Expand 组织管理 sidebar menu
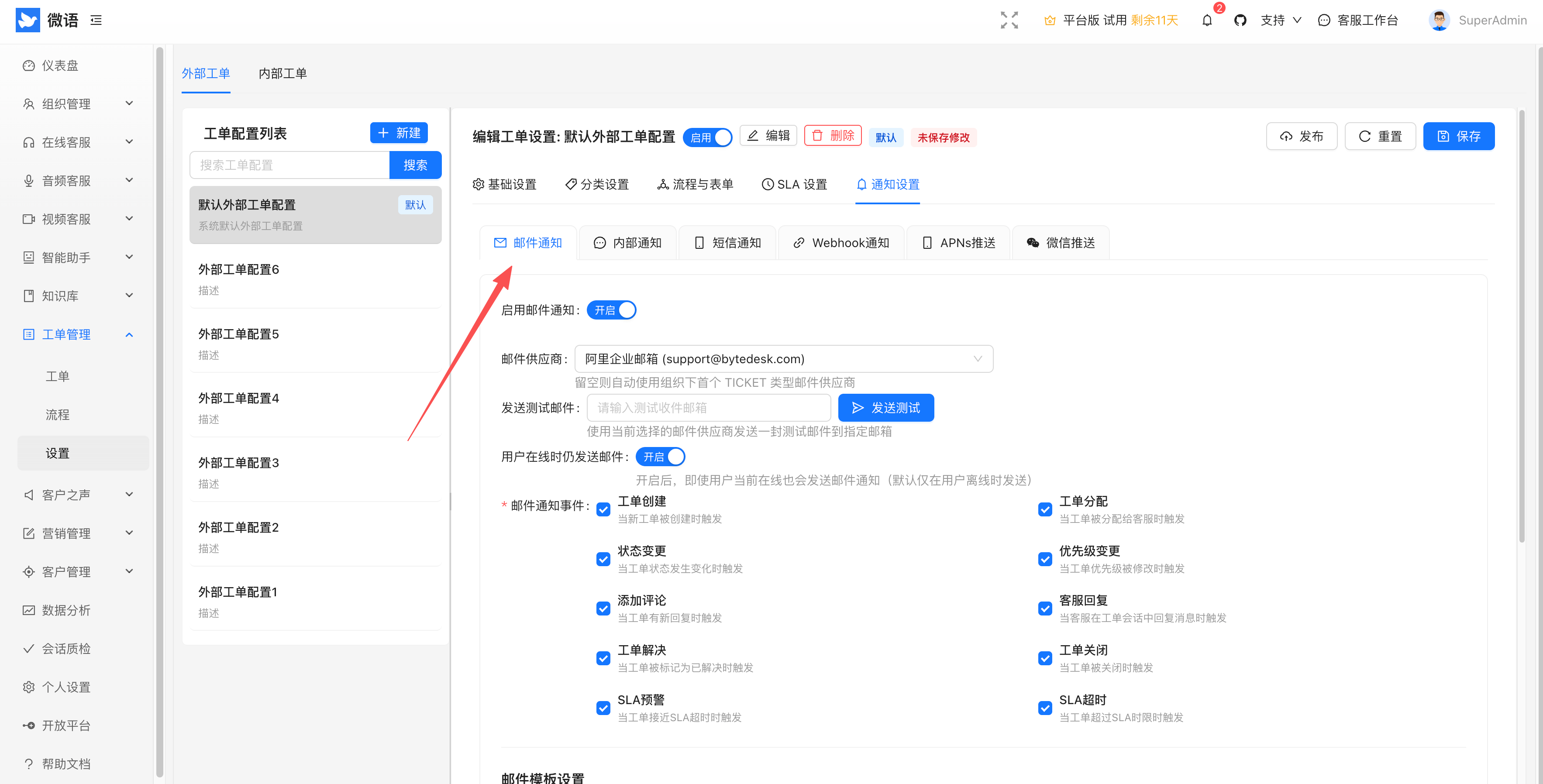 click(78, 103)
